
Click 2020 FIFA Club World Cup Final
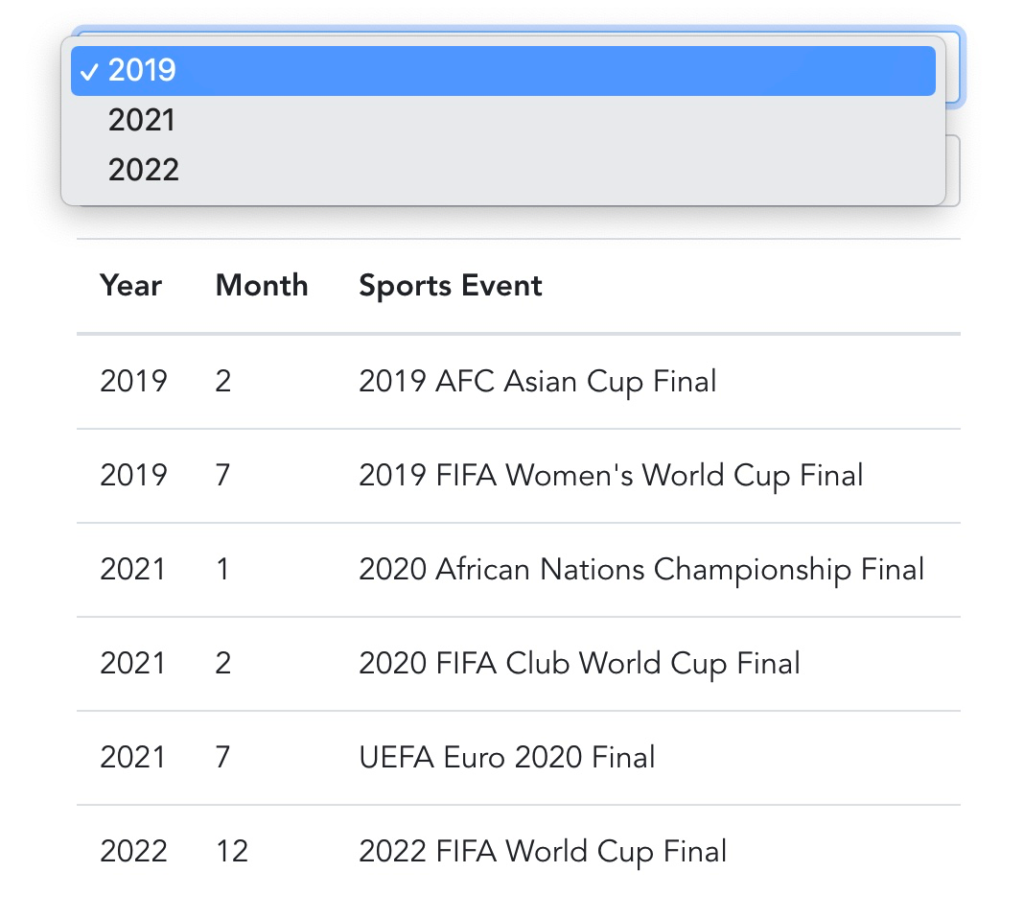point(579,663)
